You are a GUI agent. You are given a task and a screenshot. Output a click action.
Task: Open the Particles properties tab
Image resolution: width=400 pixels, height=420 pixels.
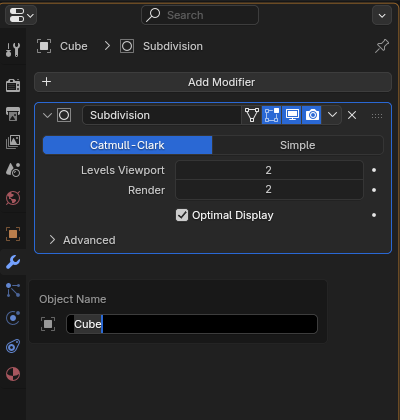click(13, 290)
